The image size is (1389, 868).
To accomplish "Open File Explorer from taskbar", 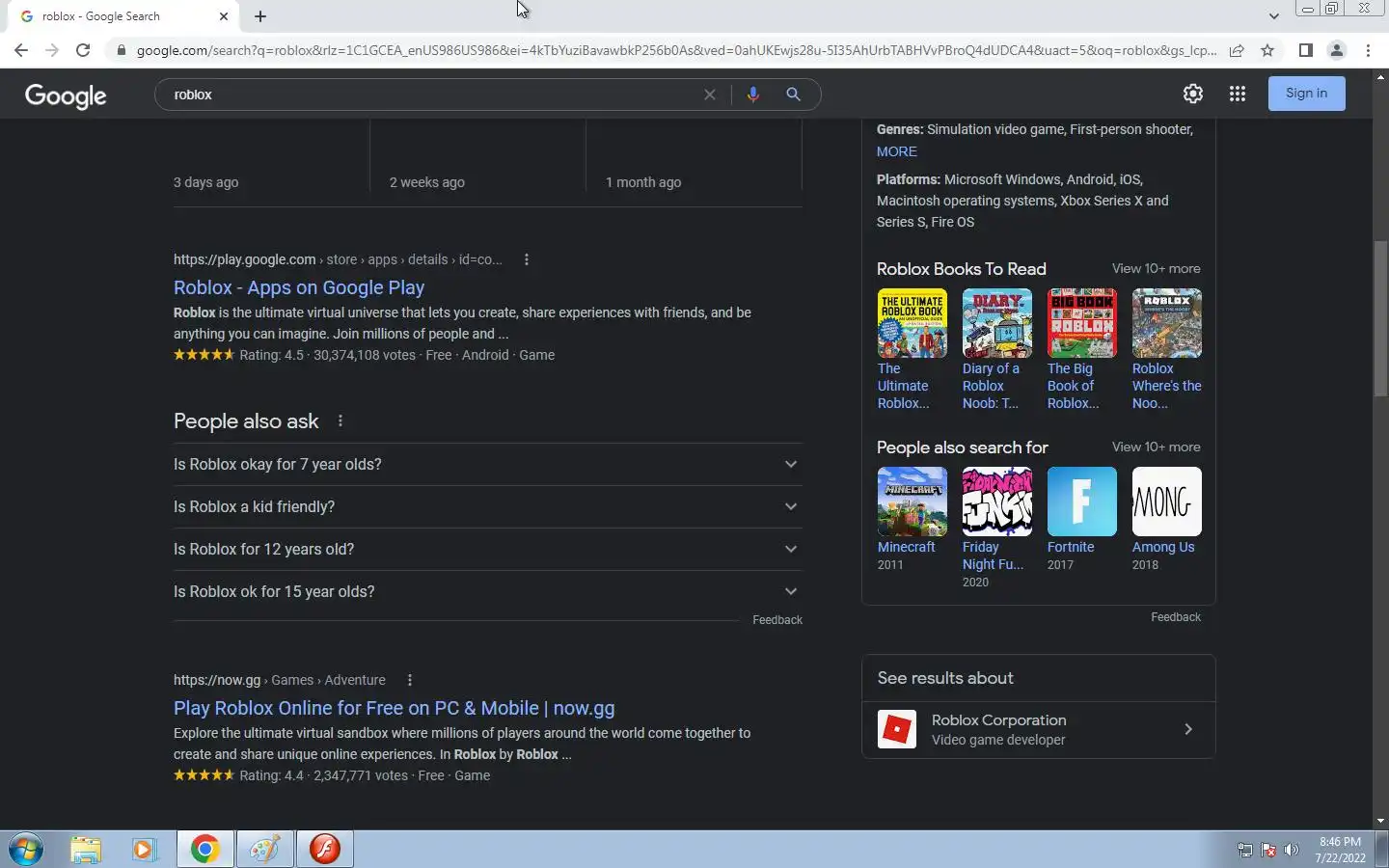I will click(86, 850).
